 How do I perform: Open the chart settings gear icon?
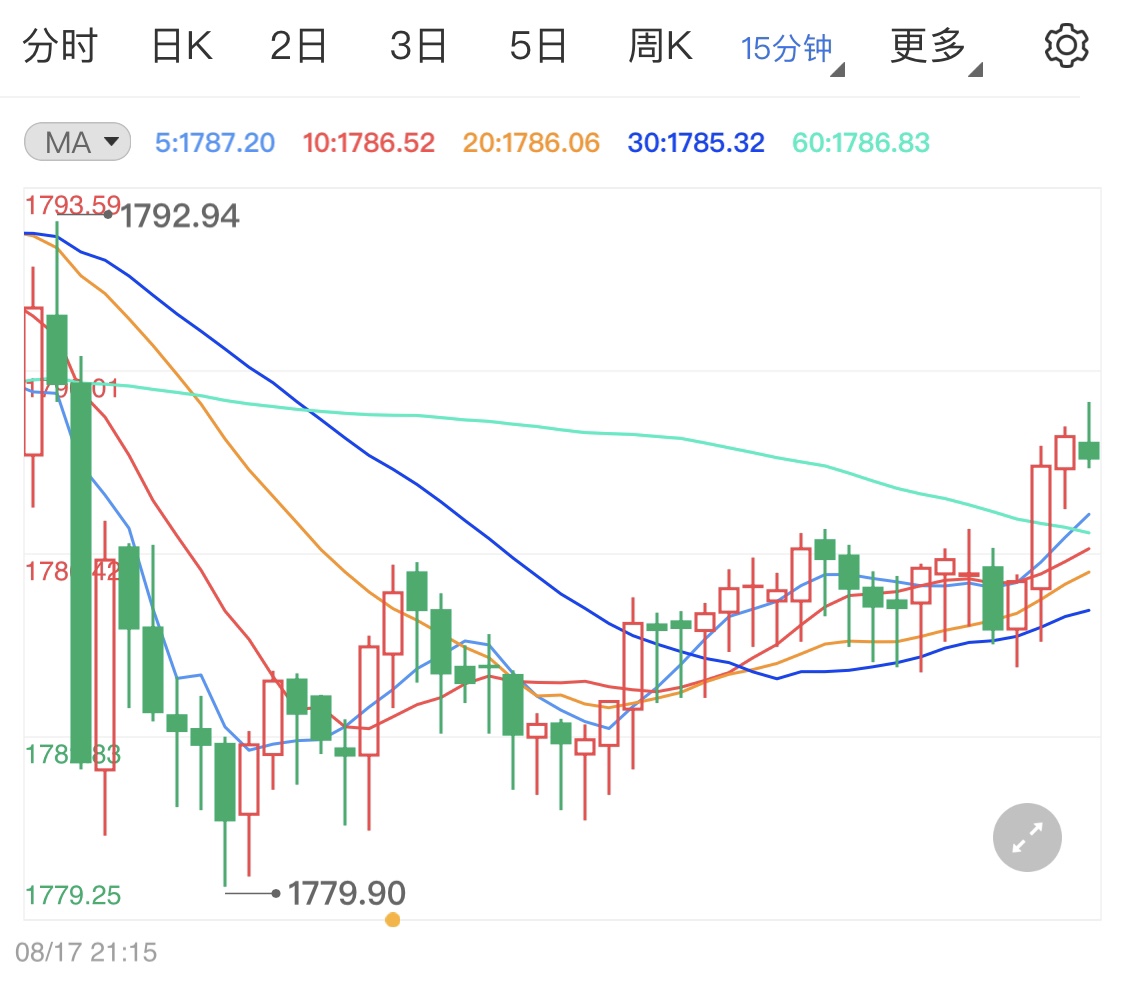pyautogui.click(x=1066, y=46)
